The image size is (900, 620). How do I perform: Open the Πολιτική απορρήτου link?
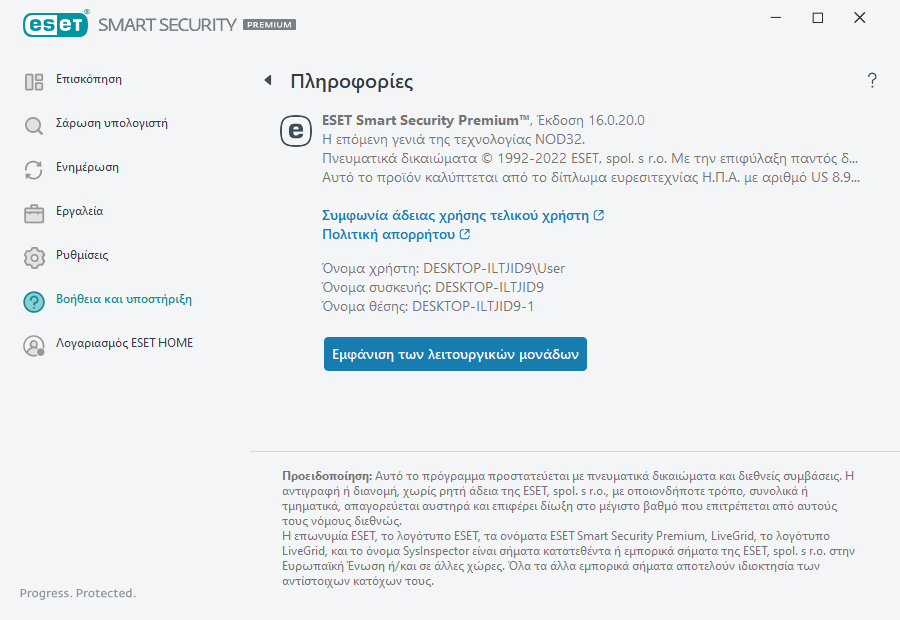coord(389,235)
